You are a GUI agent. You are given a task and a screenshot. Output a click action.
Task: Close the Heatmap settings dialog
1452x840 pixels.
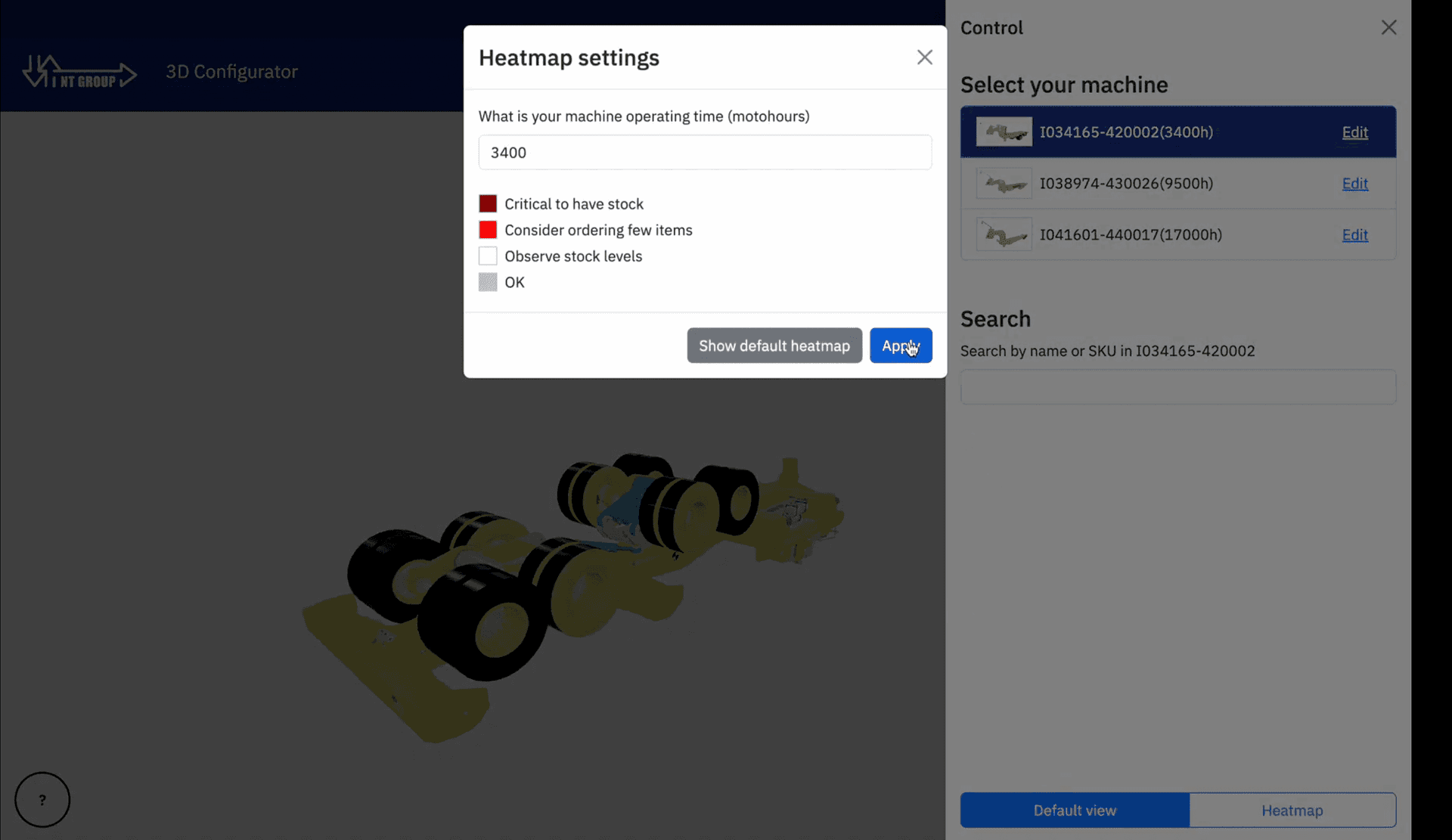(924, 57)
